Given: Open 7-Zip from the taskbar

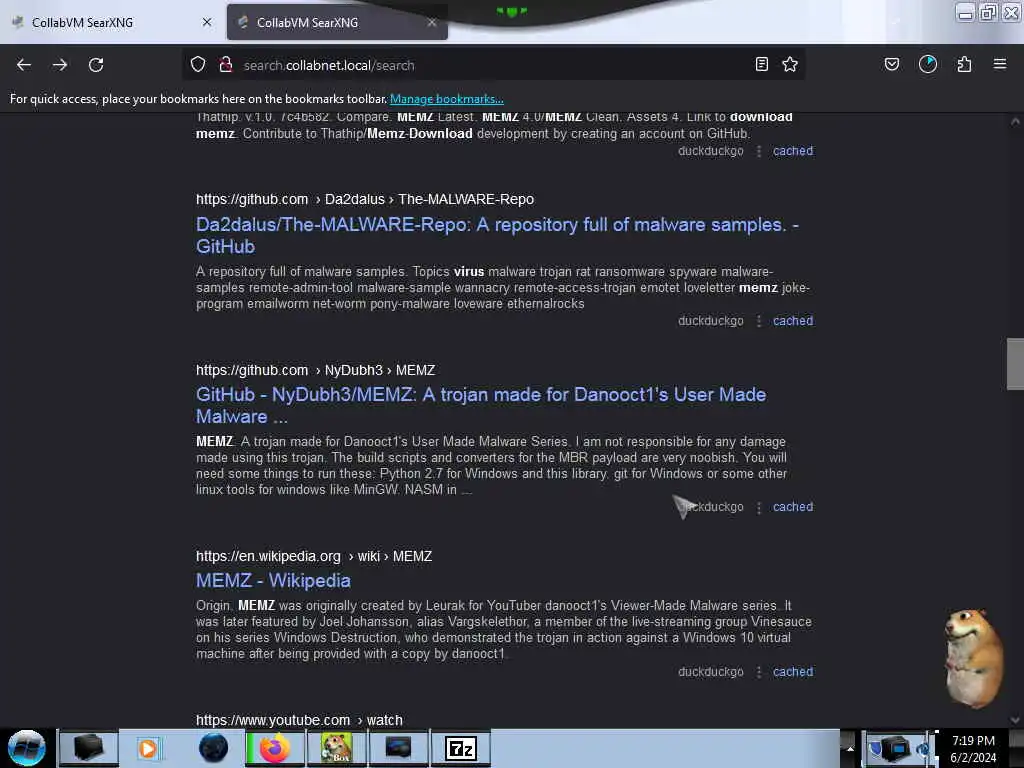Looking at the screenshot, I should (461, 748).
